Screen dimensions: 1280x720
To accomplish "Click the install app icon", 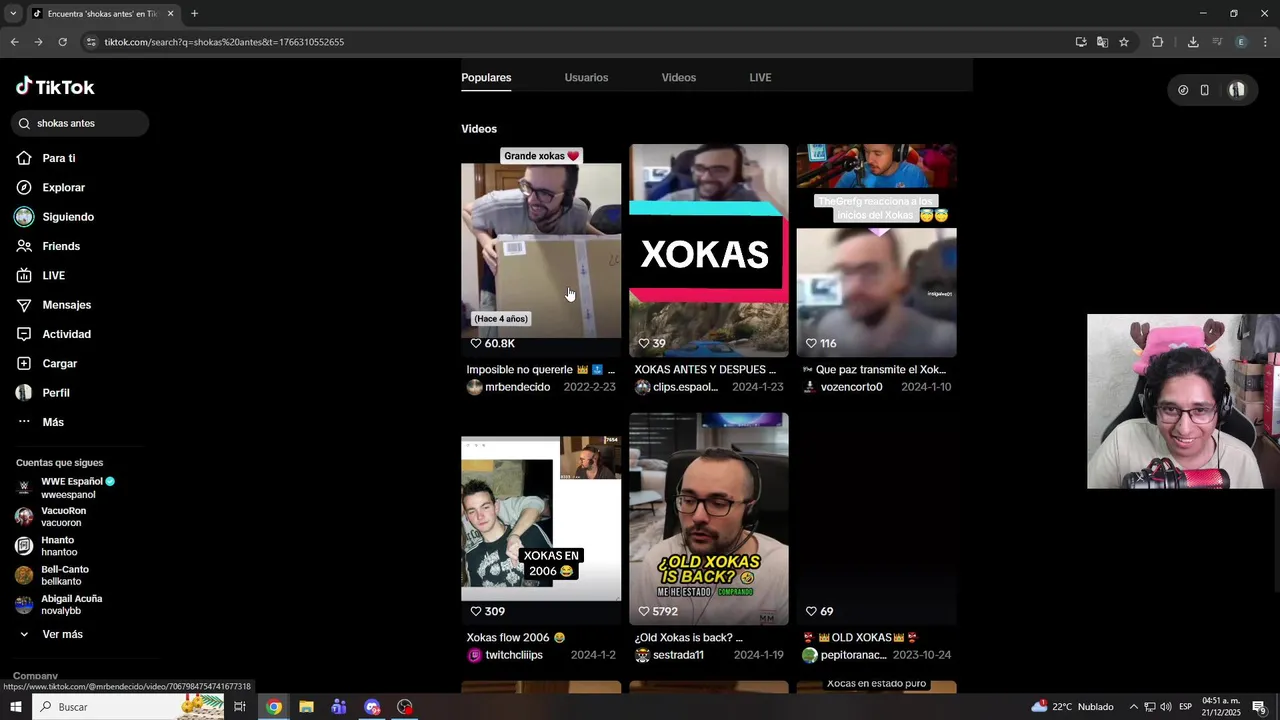I will [x=1081, y=42].
